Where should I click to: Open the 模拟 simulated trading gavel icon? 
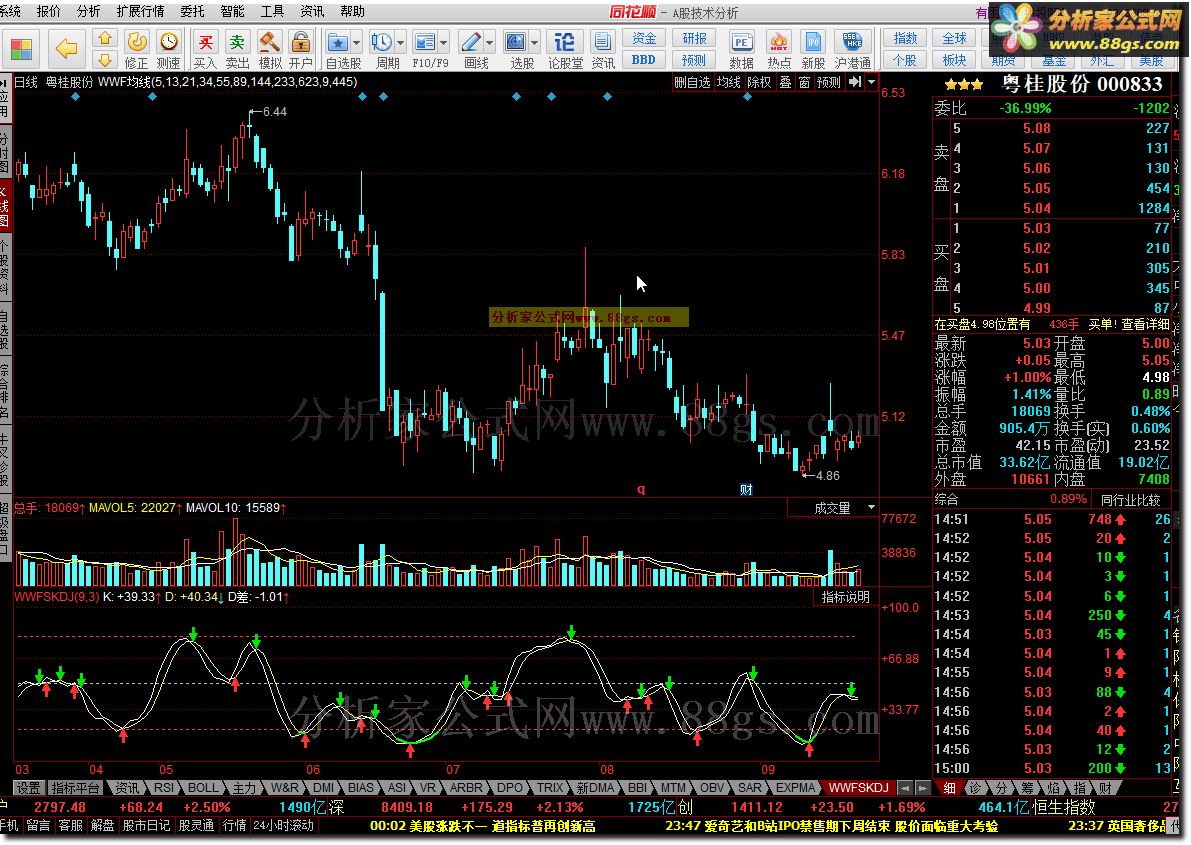click(270, 49)
